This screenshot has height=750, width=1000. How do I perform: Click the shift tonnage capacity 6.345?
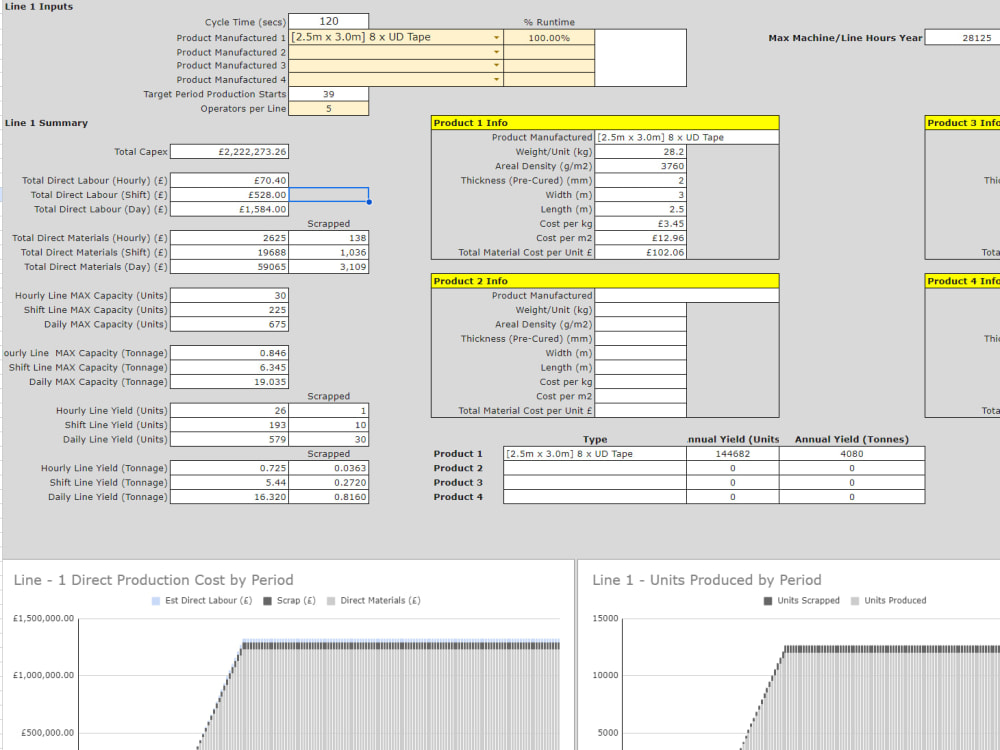(x=230, y=367)
